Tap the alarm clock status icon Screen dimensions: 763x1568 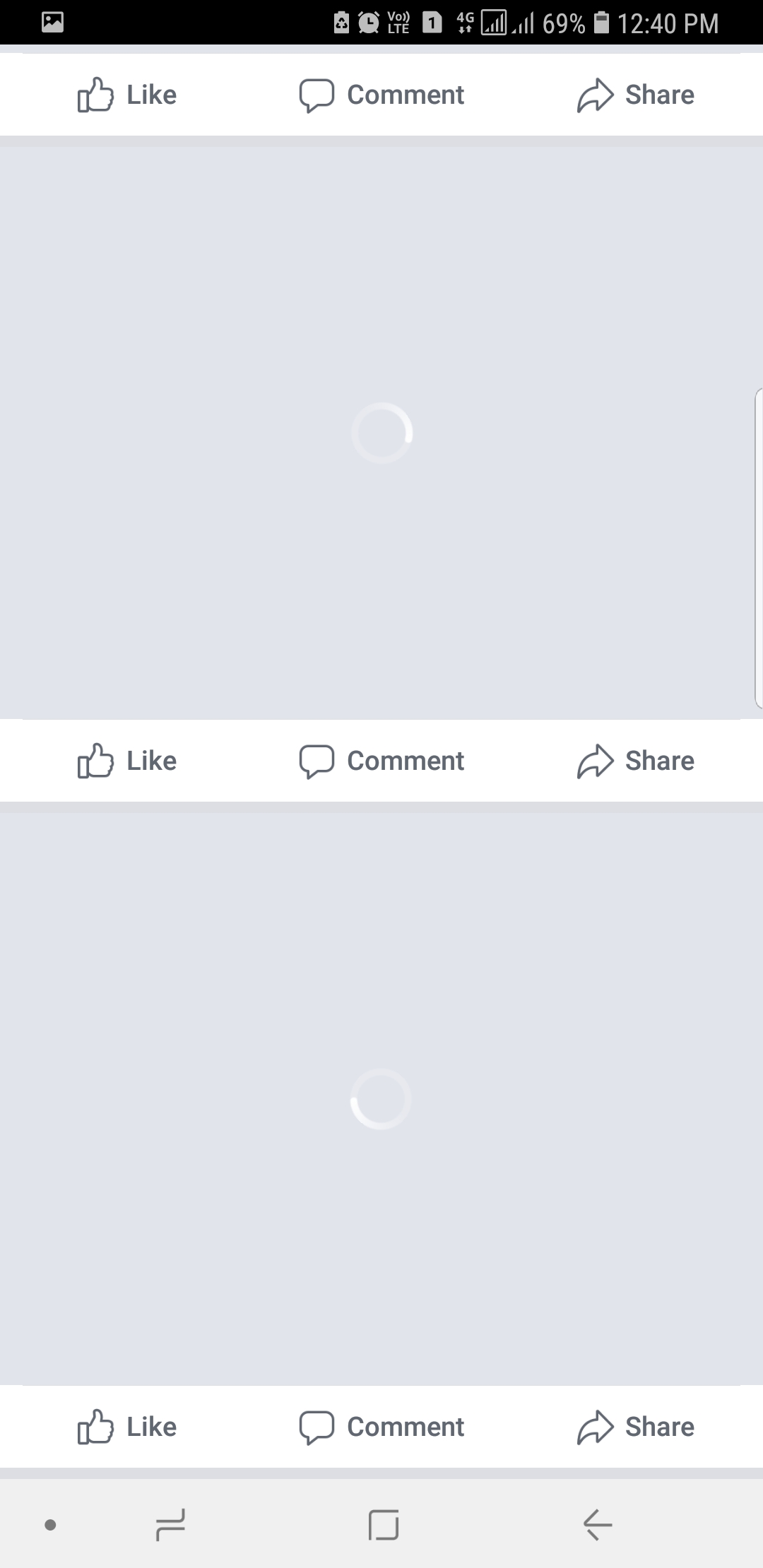click(368, 23)
